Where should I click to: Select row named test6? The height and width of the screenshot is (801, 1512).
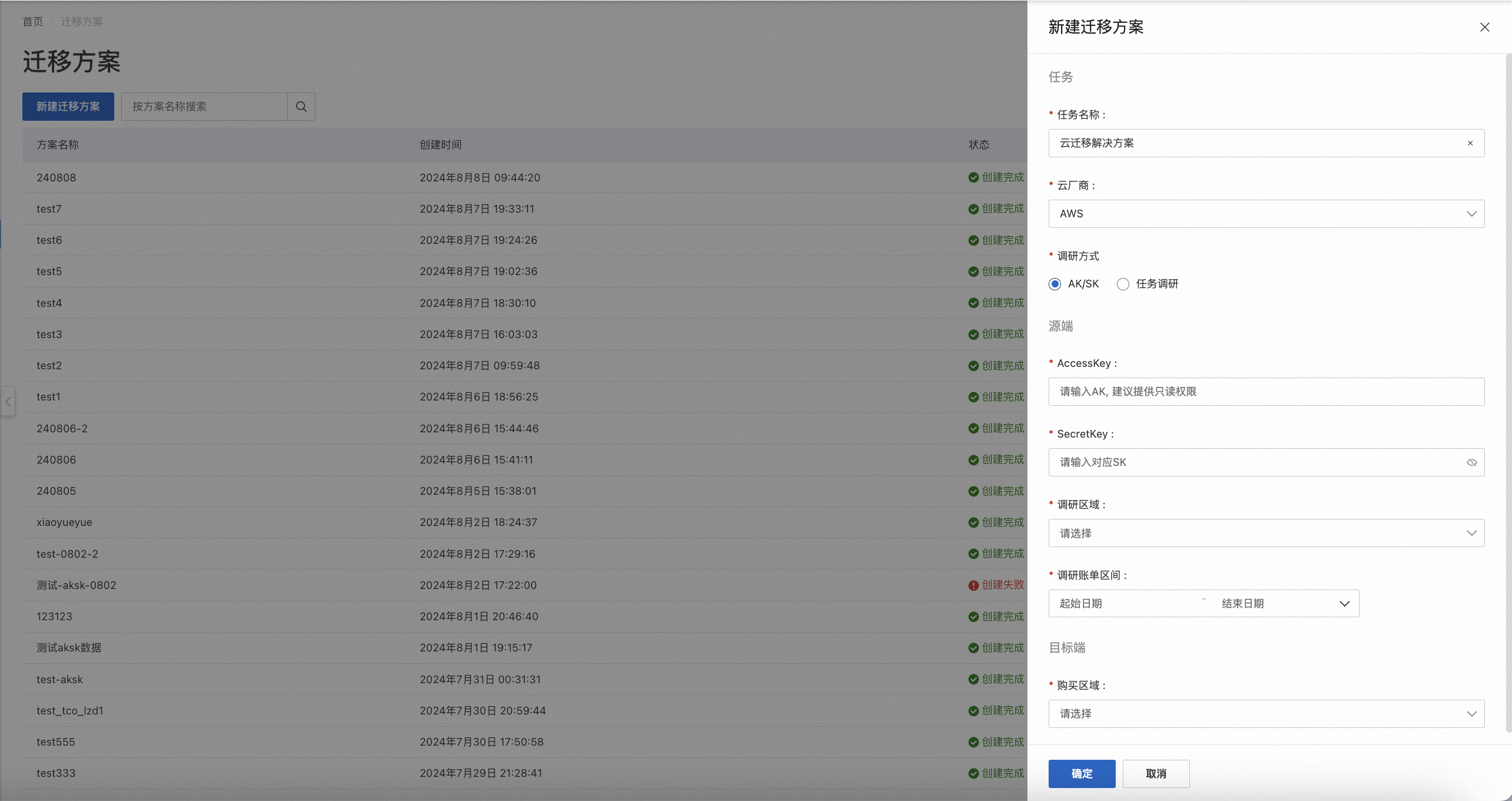point(525,240)
